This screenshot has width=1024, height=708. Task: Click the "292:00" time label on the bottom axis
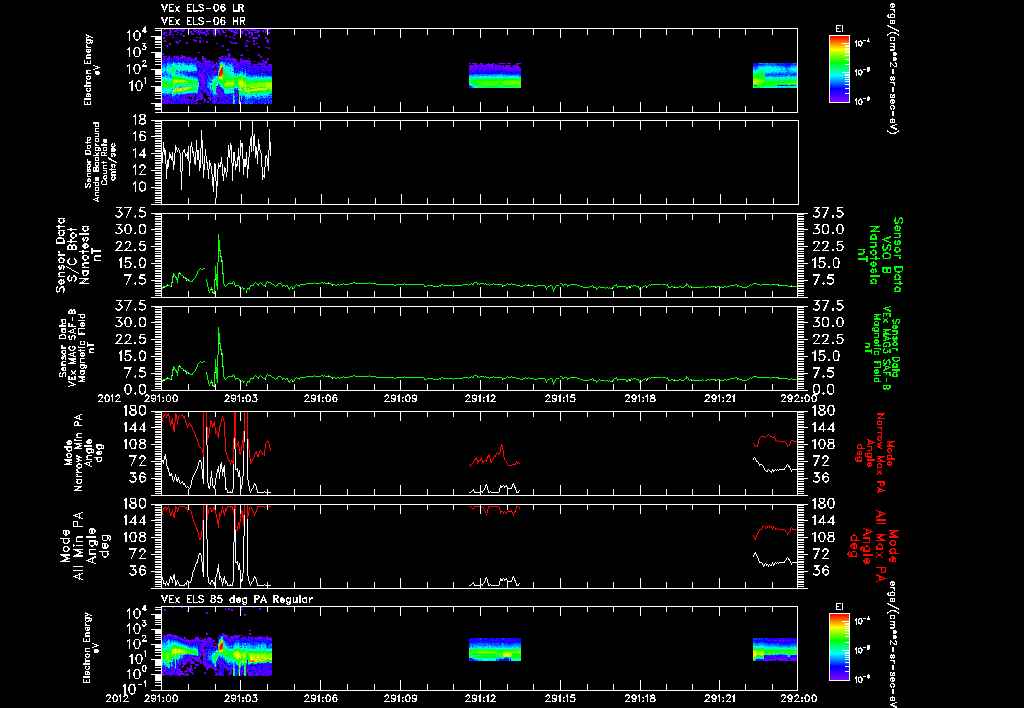pos(798,698)
